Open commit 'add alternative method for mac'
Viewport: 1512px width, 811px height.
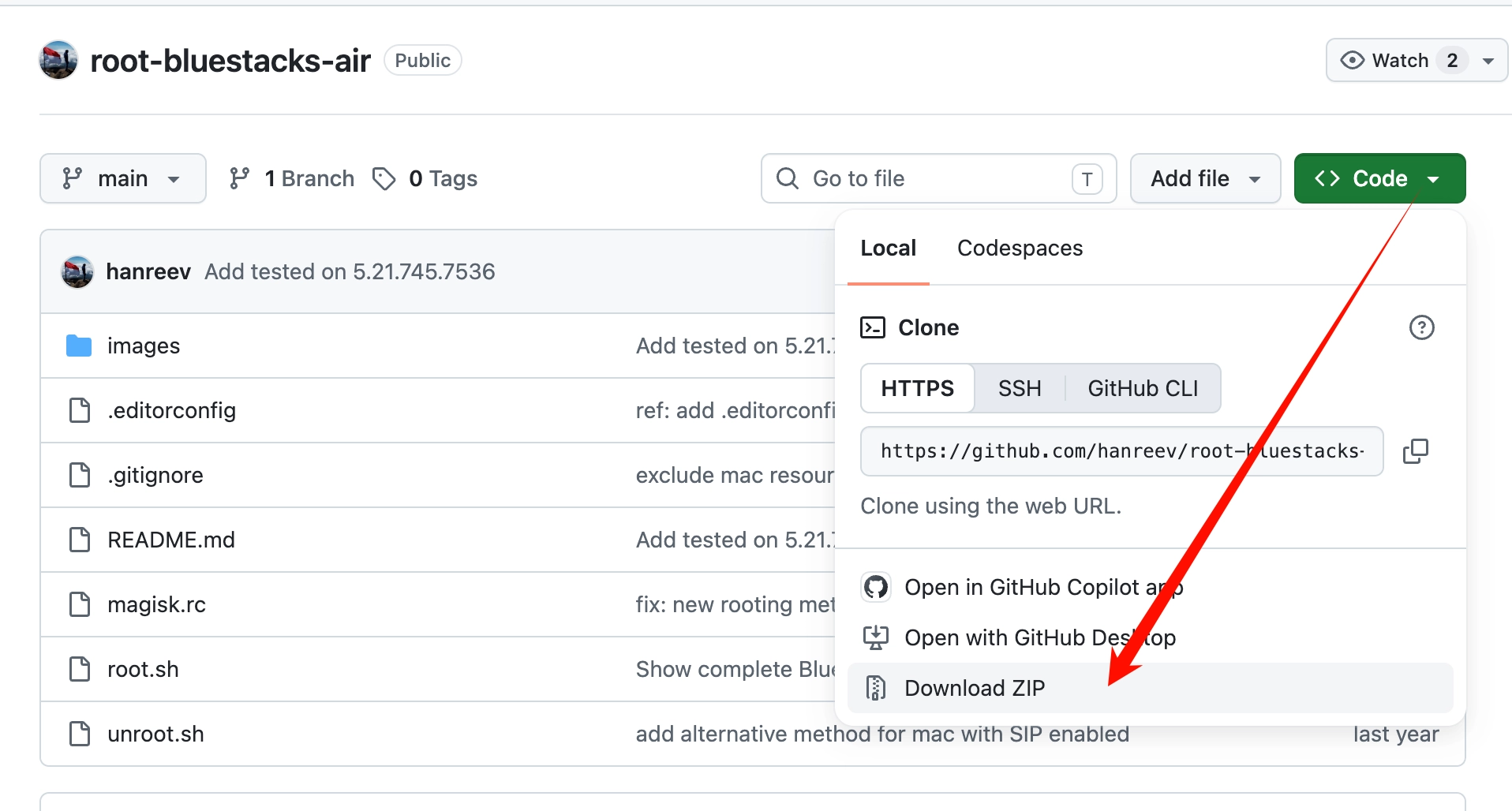[x=882, y=734]
